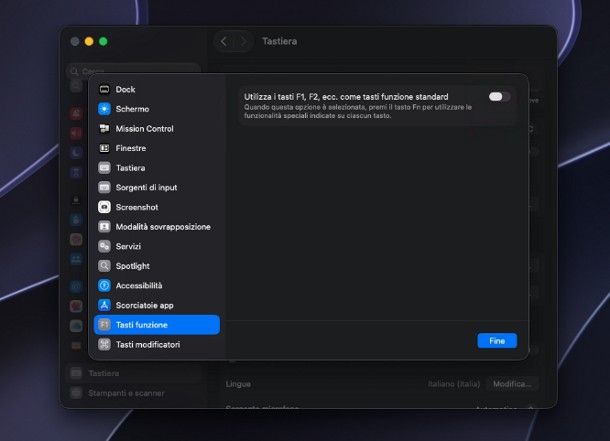610x441 pixels.
Task: Click the Spotlight magnifier icon
Action: tap(104, 266)
